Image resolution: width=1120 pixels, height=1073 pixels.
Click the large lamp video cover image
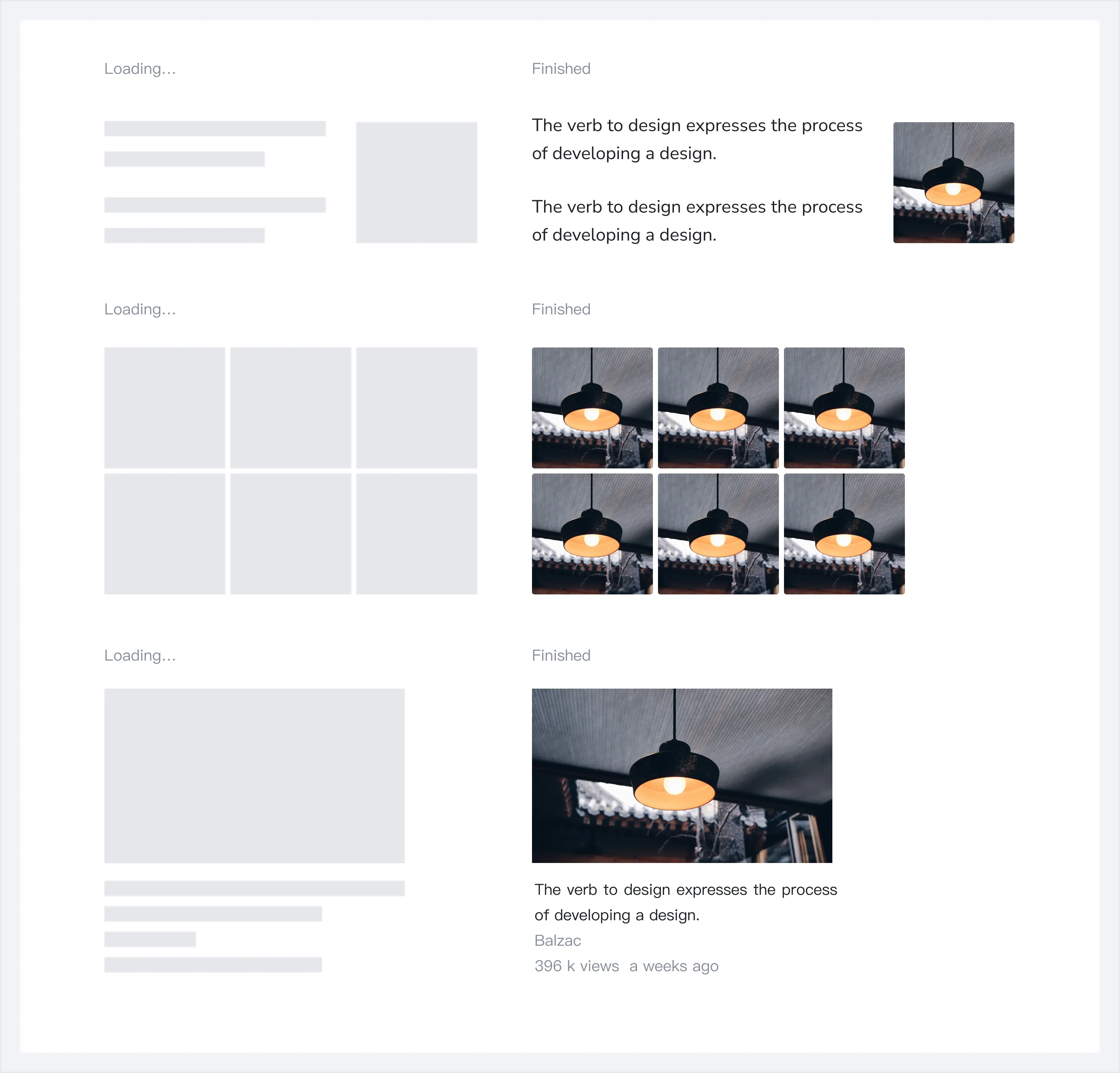(682, 775)
